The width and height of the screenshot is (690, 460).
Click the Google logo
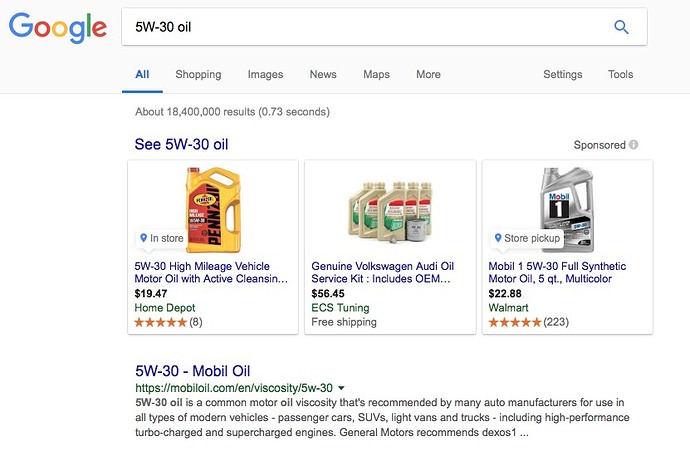pyautogui.click(x=57, y=27)
